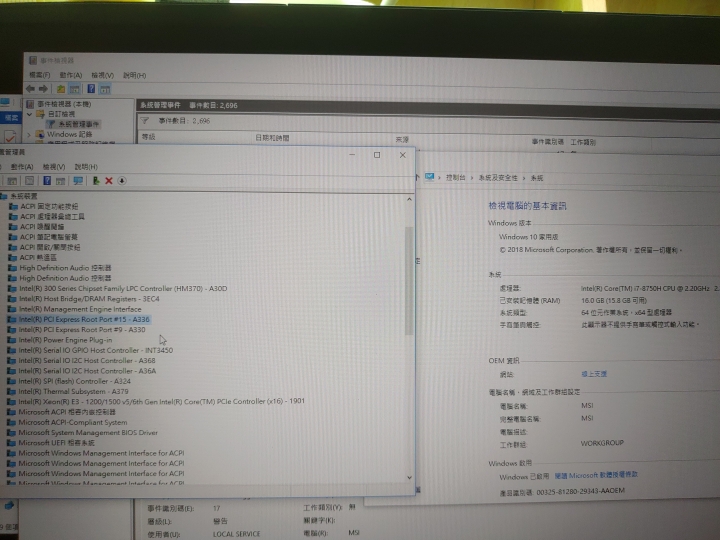Sort events by 等級 column header
Screen dimensions: 720x540
pos(148,137)
